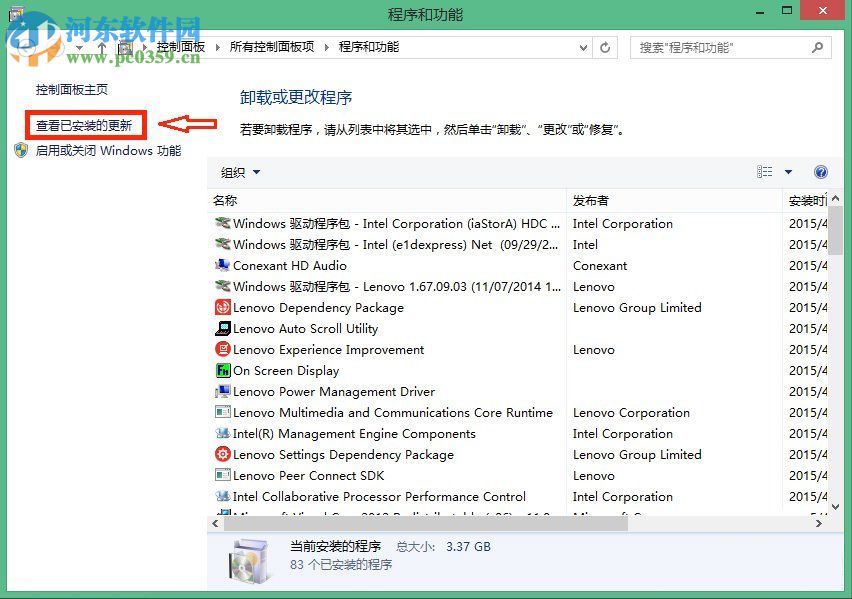Image resolution: width=852 pixels, height=599 pixels.
Task: Click the refresh icon in the address bar
Action: click(x=605, y=47)
